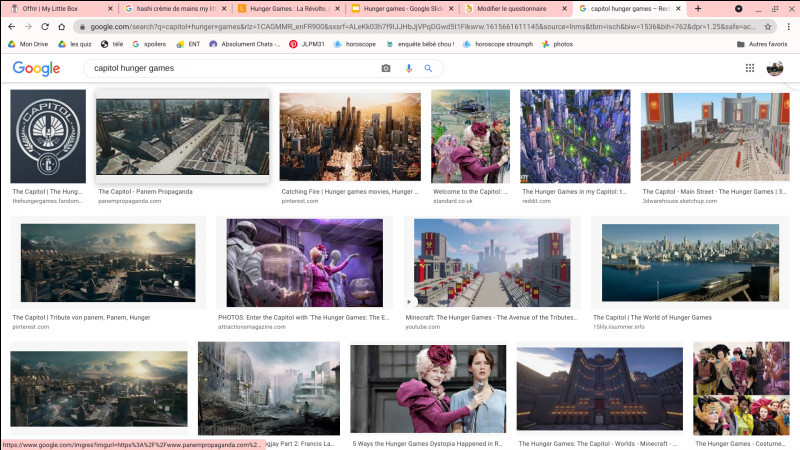800x450 pixels.
Task: Search by image using the camera icon
Action: (x=386, y=68)
